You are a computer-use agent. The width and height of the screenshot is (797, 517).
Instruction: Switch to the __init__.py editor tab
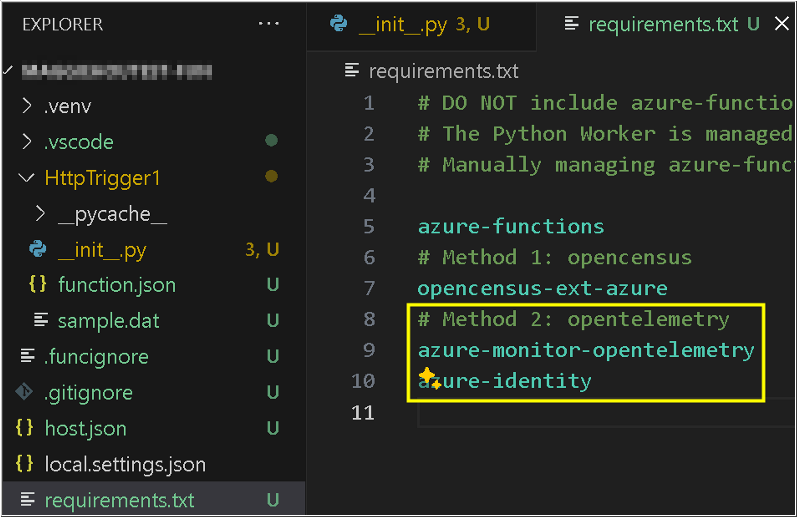(421, 25)
